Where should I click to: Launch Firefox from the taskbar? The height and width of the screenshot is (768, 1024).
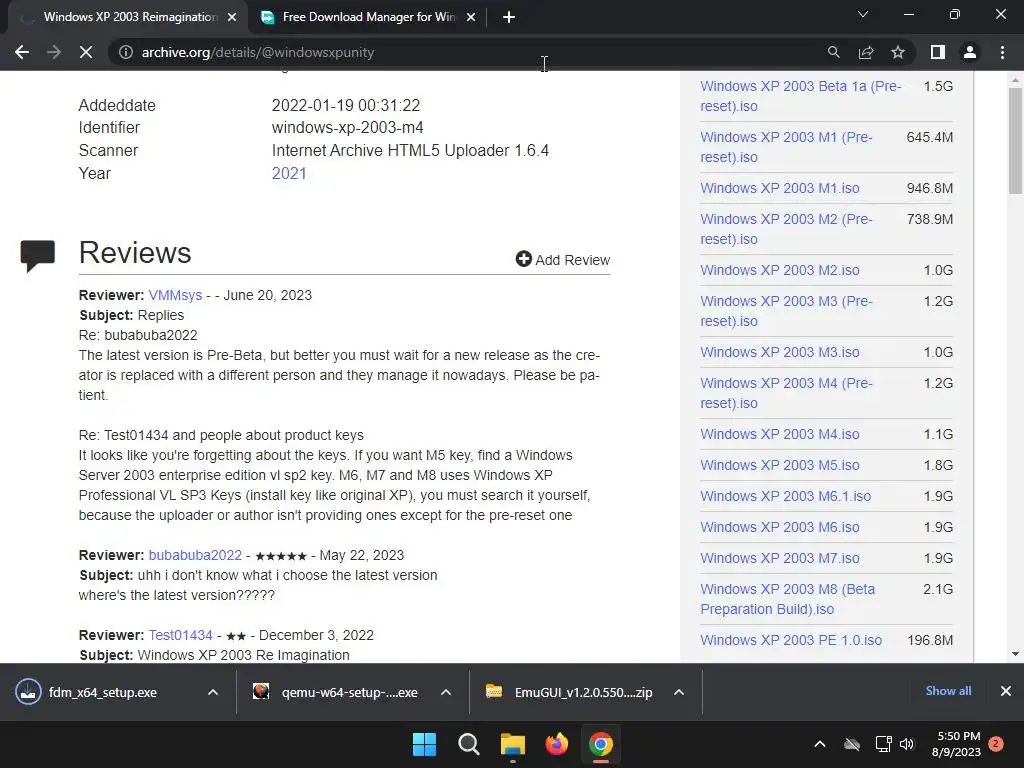coord(556,744)
